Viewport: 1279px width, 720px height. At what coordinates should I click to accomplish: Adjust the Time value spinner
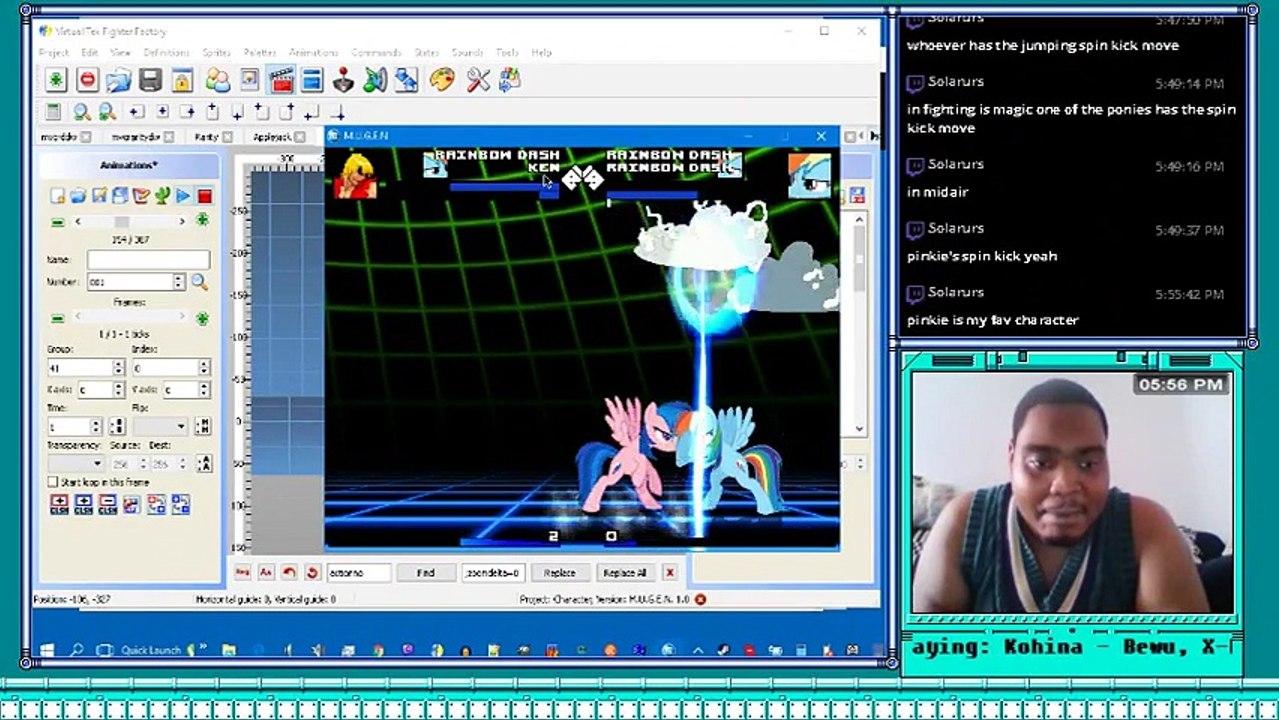click(96, 427)
